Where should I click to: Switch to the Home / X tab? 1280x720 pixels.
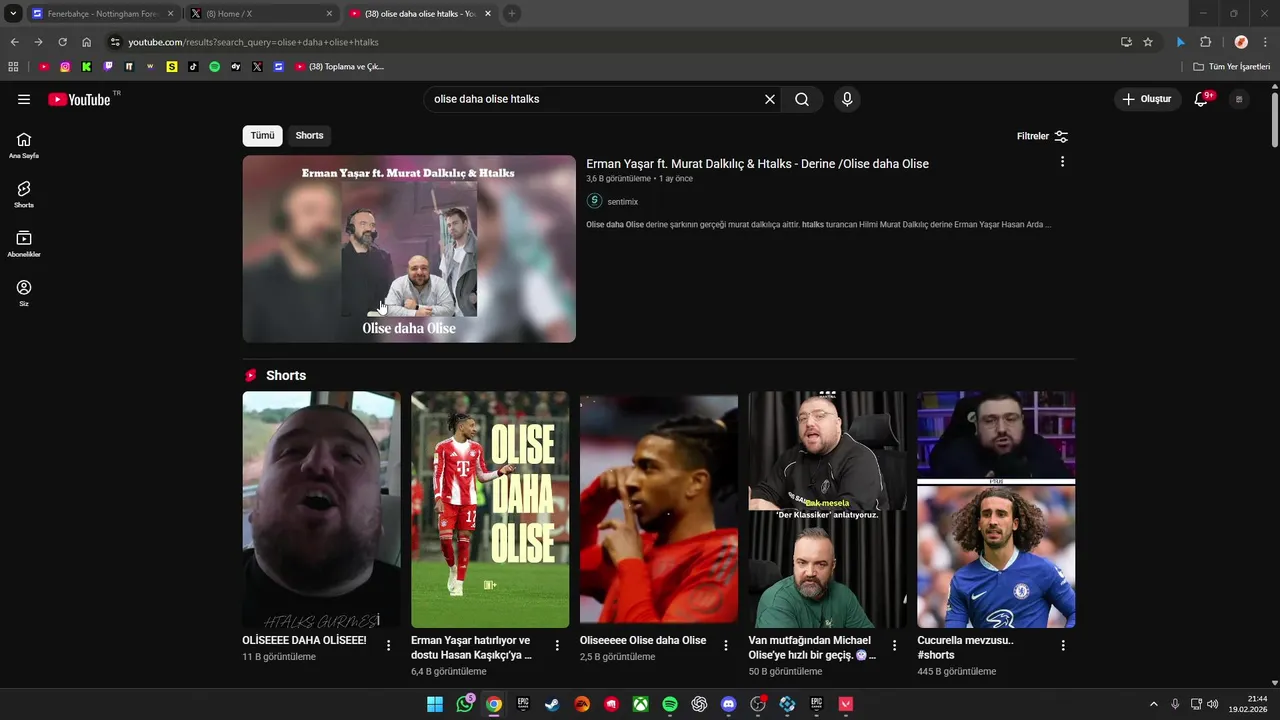click(x=262, y=14)
